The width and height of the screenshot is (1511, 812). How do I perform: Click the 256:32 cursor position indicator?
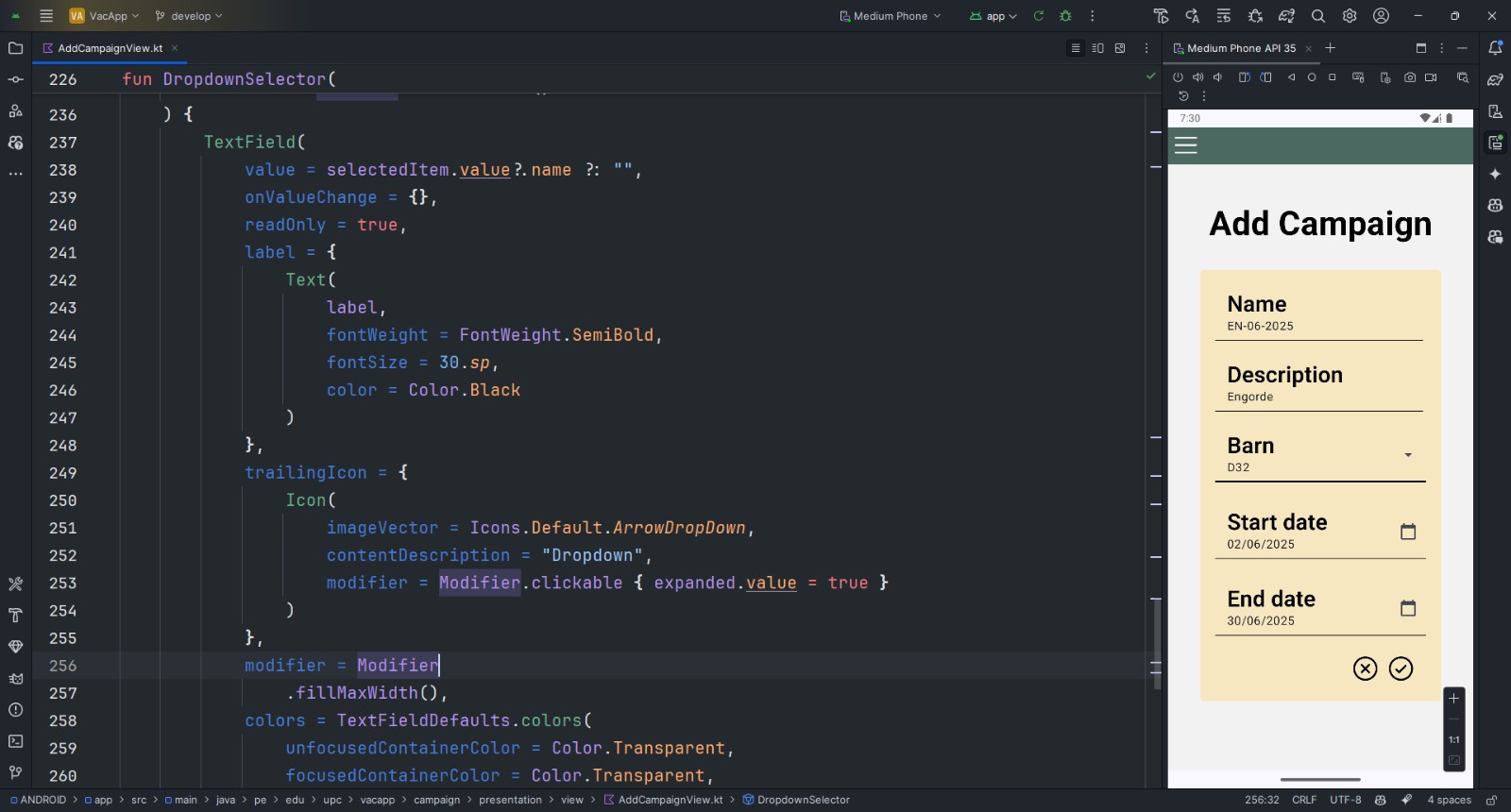1262,800
